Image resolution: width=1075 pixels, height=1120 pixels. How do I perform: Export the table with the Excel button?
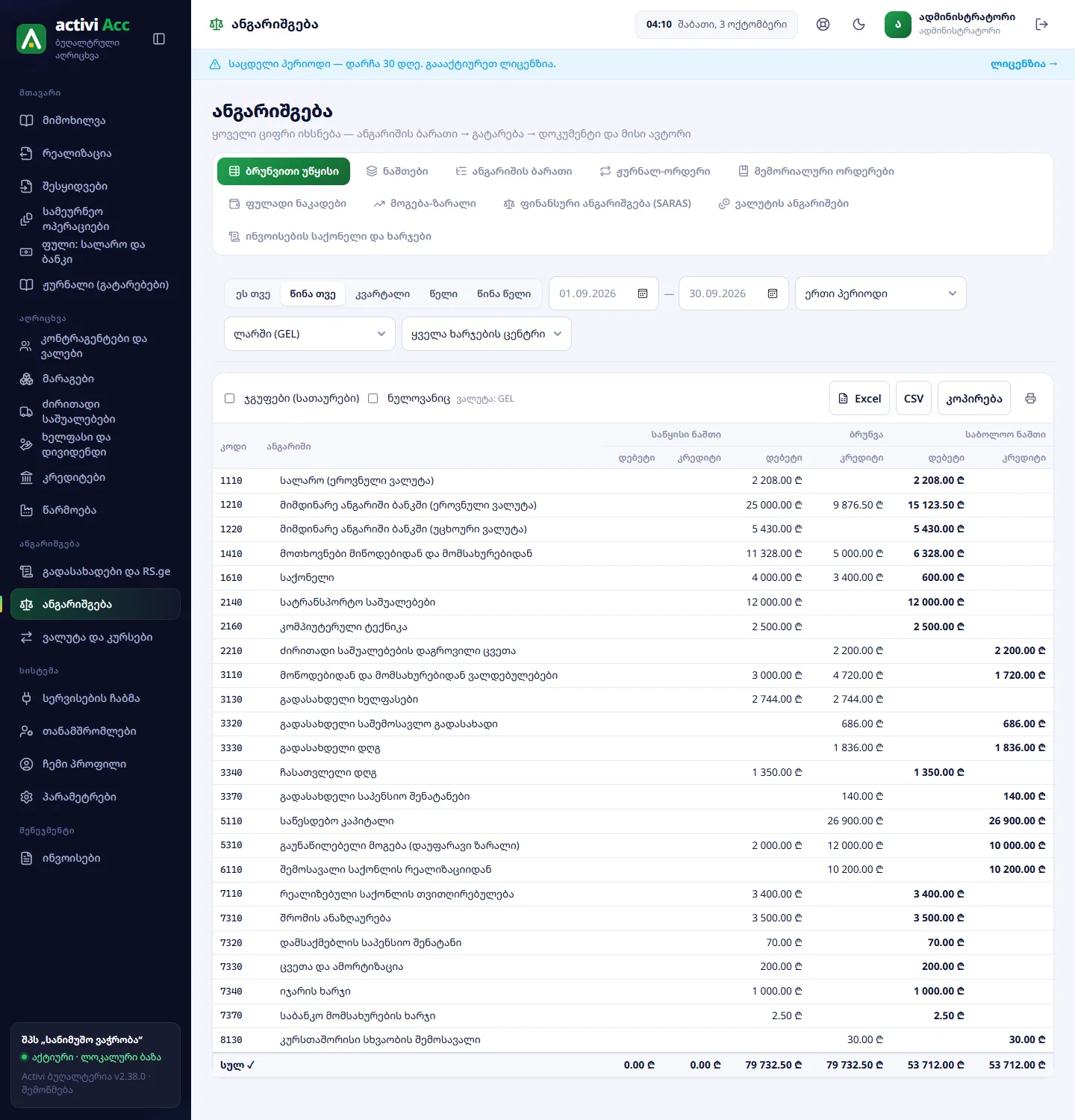(x=859, y=399)
